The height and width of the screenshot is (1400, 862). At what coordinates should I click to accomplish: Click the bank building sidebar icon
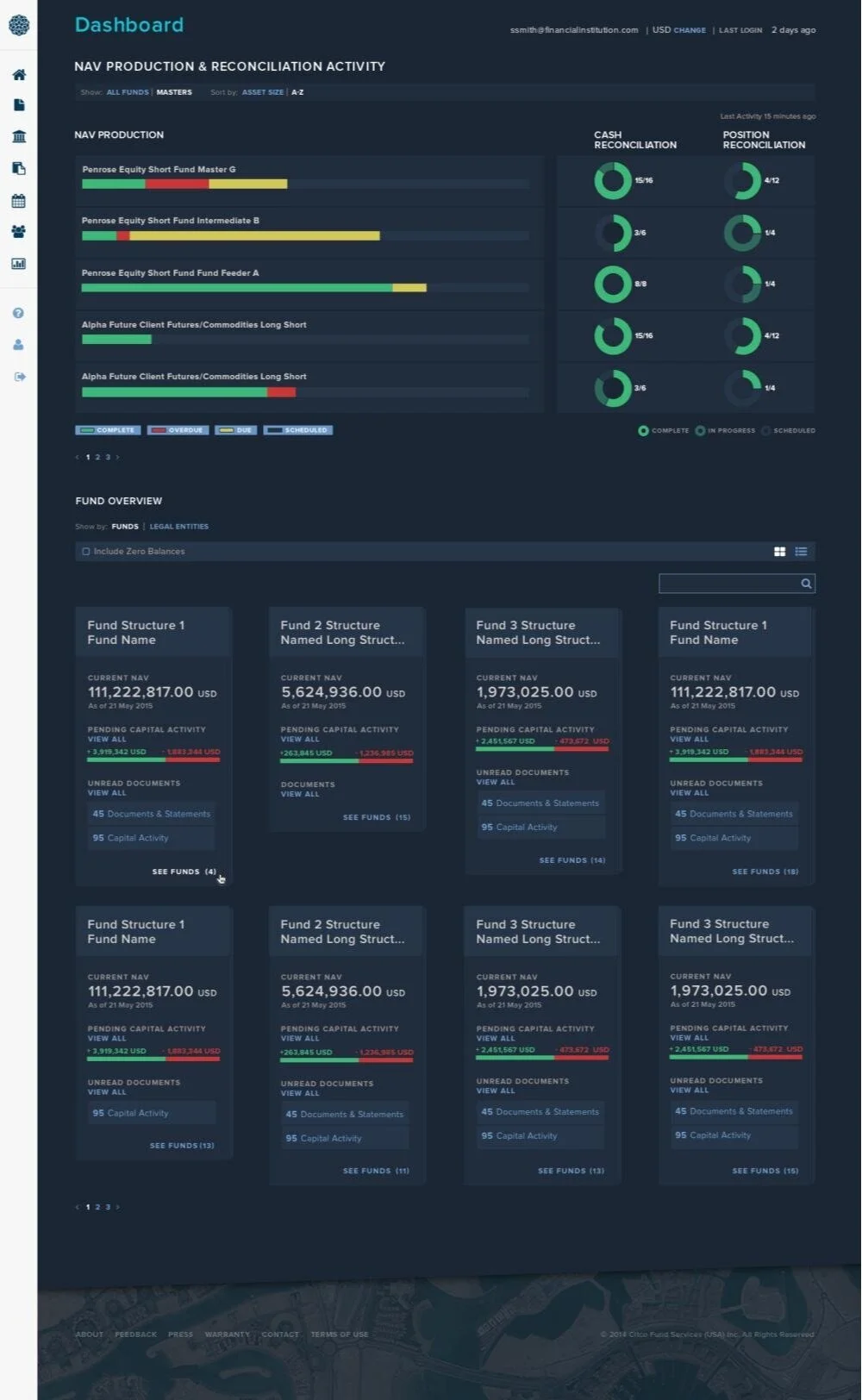(x=18, y=136)
